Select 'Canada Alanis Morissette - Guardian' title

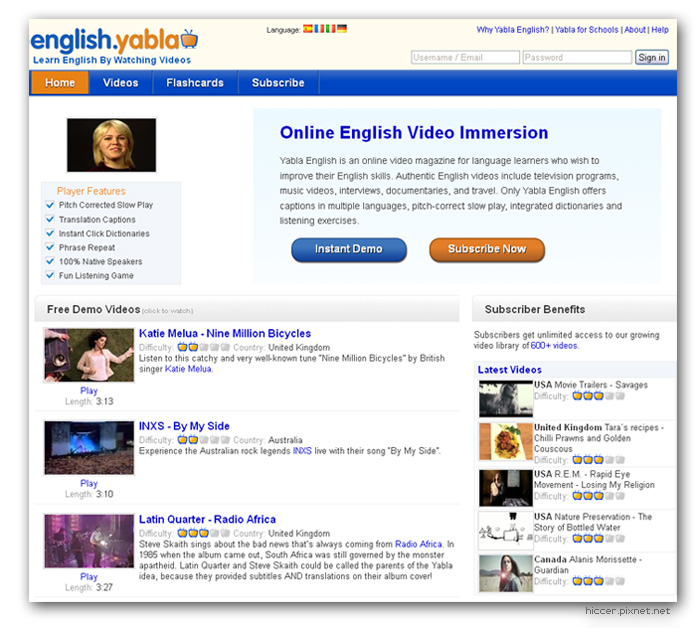(588, 565)
